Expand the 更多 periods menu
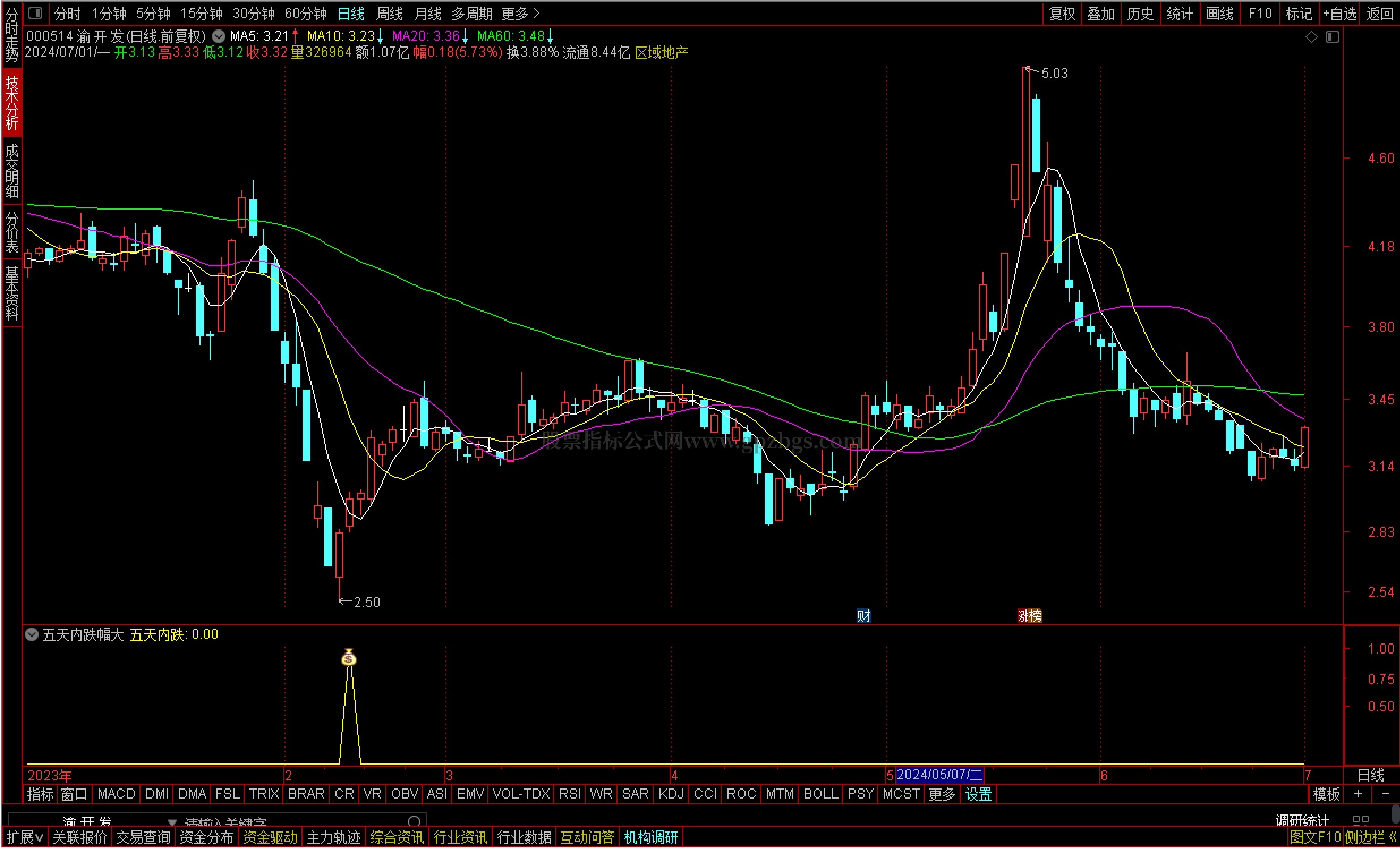 [520, 13]
